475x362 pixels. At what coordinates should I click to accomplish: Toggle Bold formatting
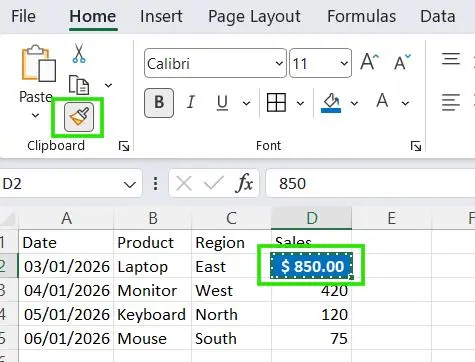coord(159,103)
